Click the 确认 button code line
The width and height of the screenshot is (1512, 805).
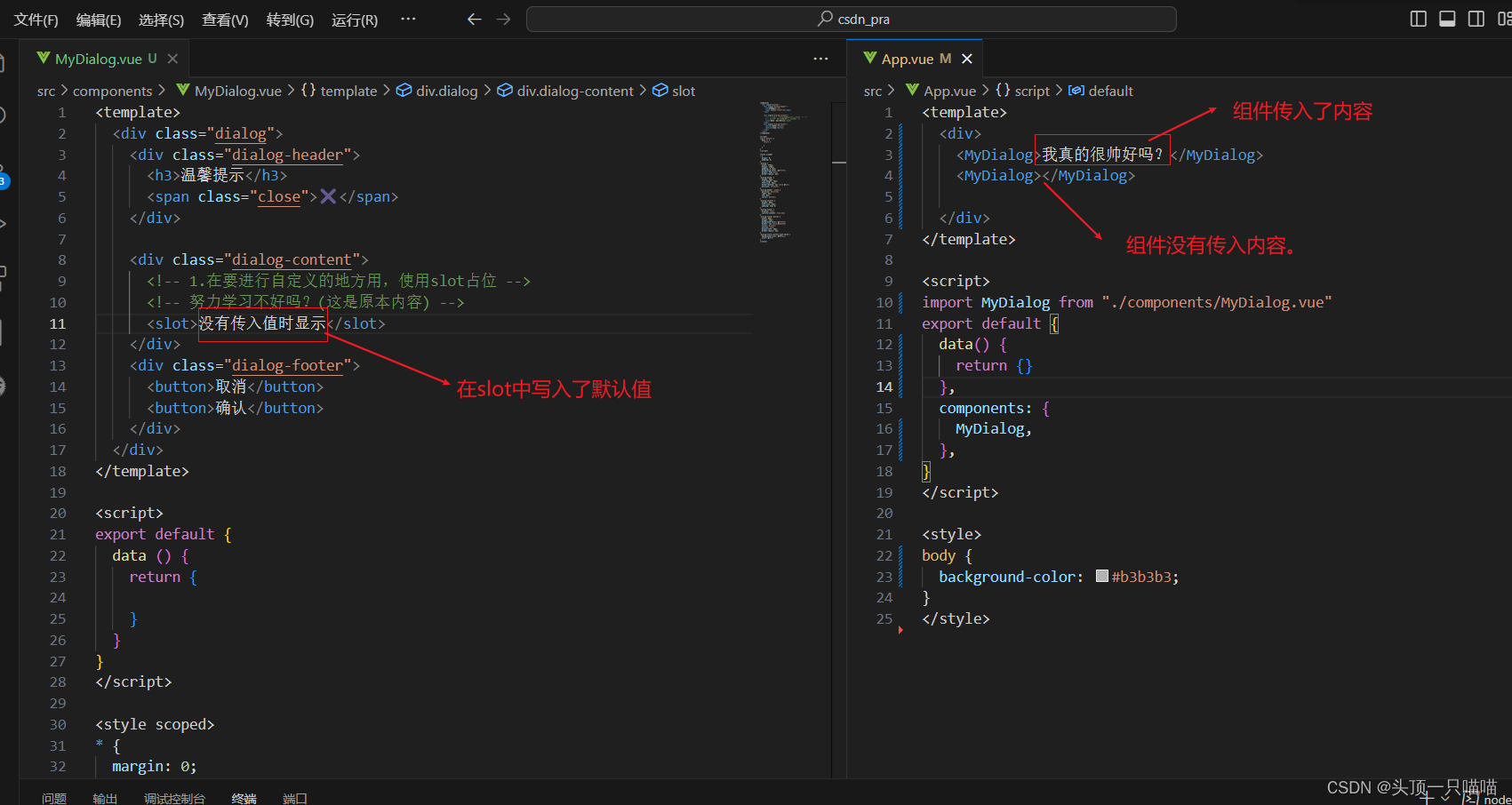point(235,408)
